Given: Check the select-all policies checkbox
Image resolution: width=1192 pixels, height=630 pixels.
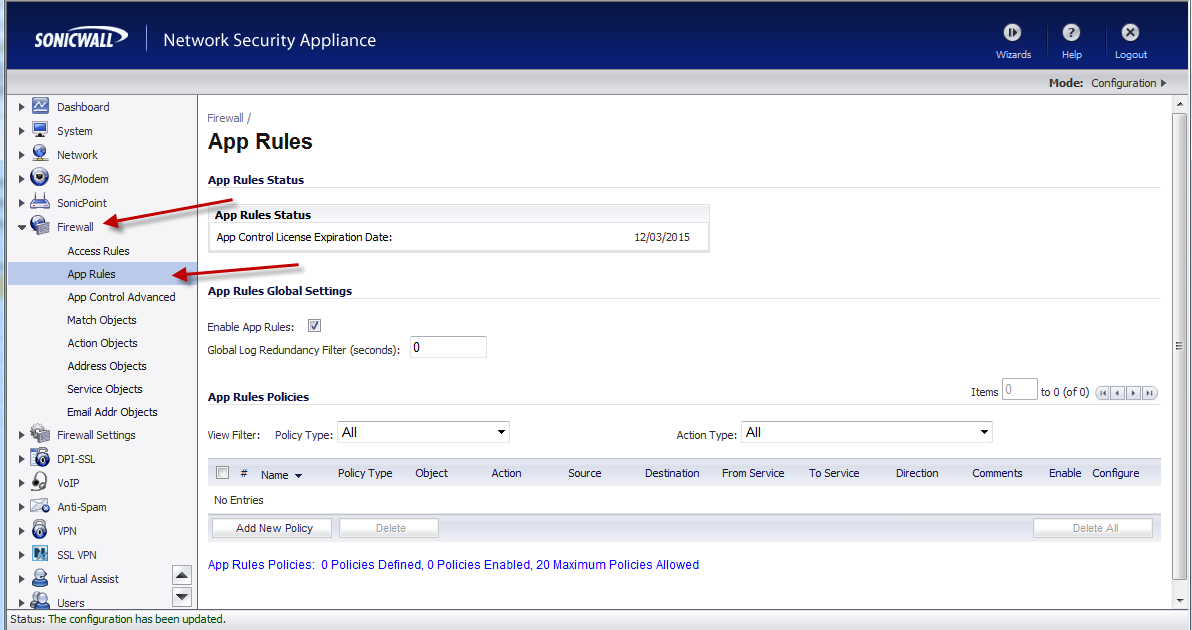Looking at the screenshot, I should pos(223,473).
